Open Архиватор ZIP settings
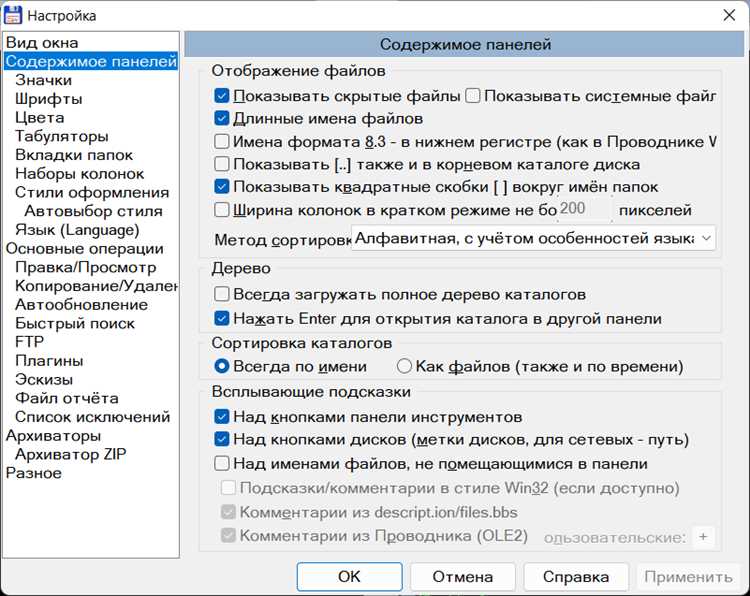This screenshot has height=596, width=750. point(70,453)
